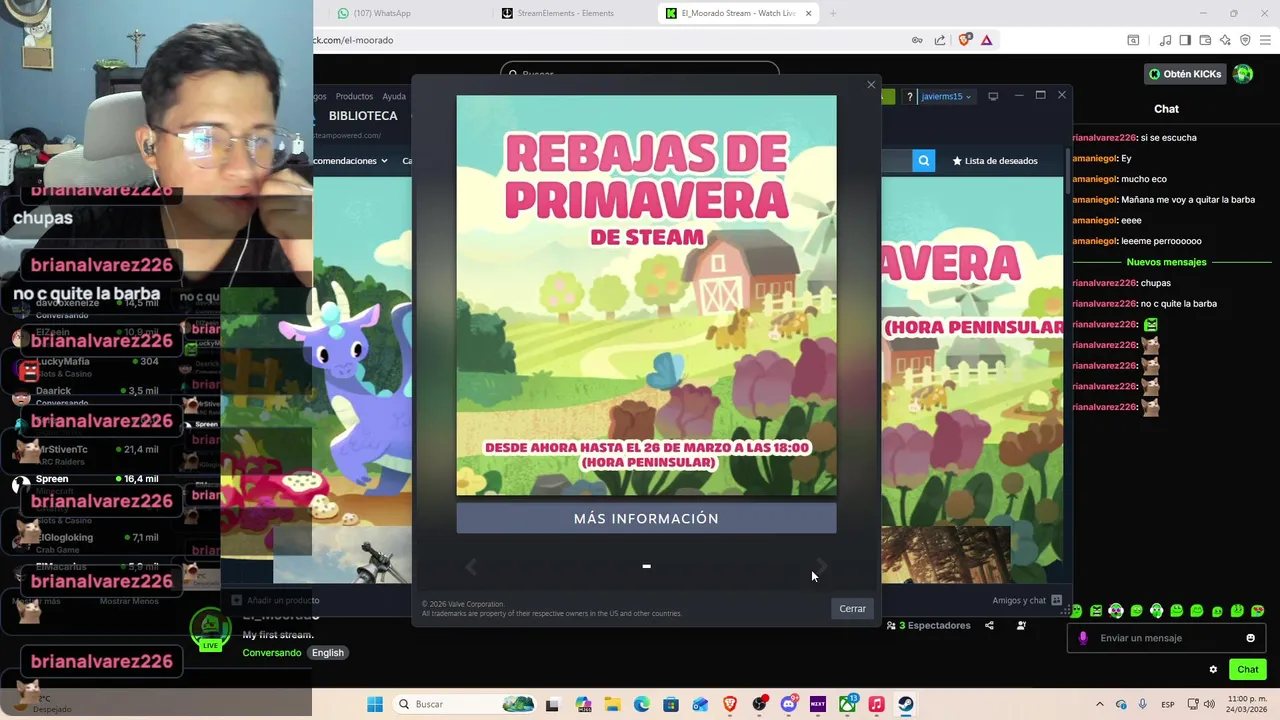The width and height of the screenshot is (1280, 720).
Task: Open Brave Wallet icon
Action: pos(1205,40)
